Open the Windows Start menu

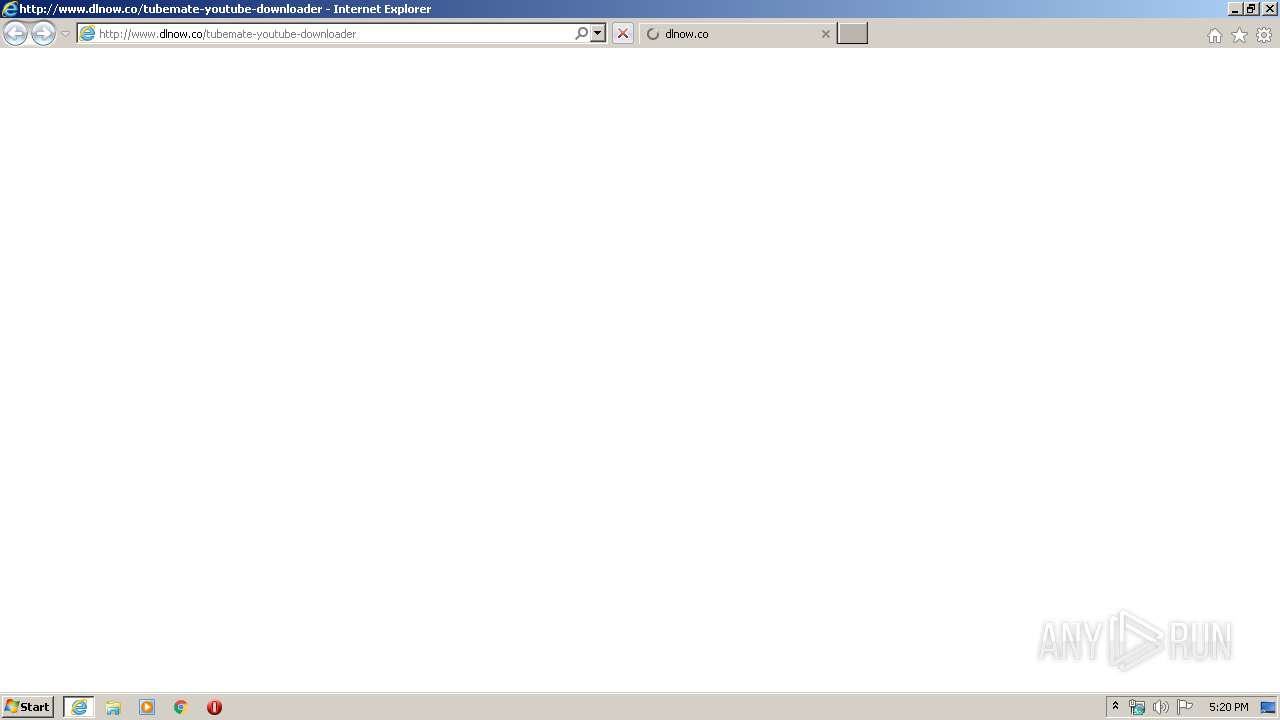27,707
